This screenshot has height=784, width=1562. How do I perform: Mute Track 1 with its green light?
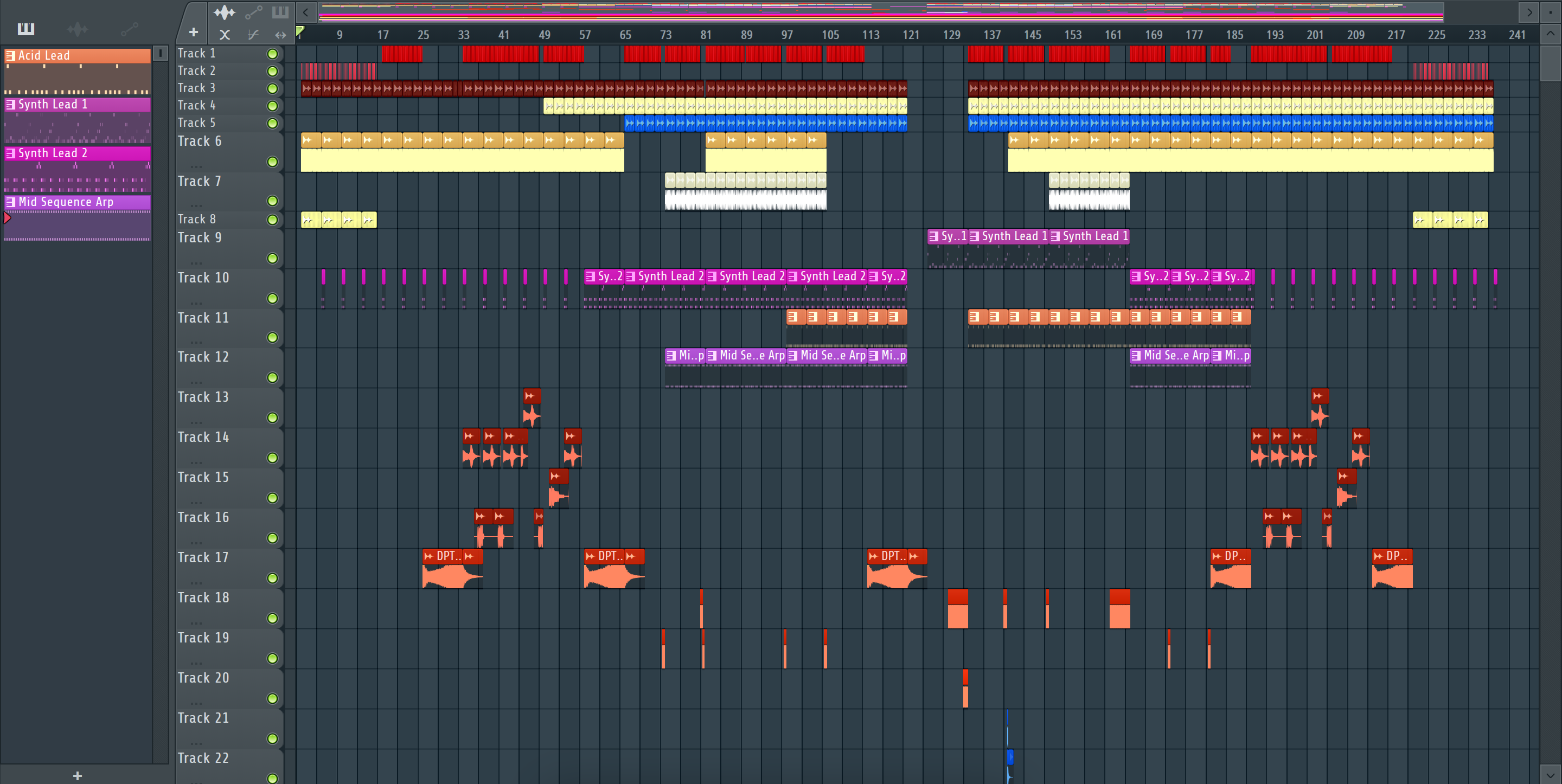272,54
